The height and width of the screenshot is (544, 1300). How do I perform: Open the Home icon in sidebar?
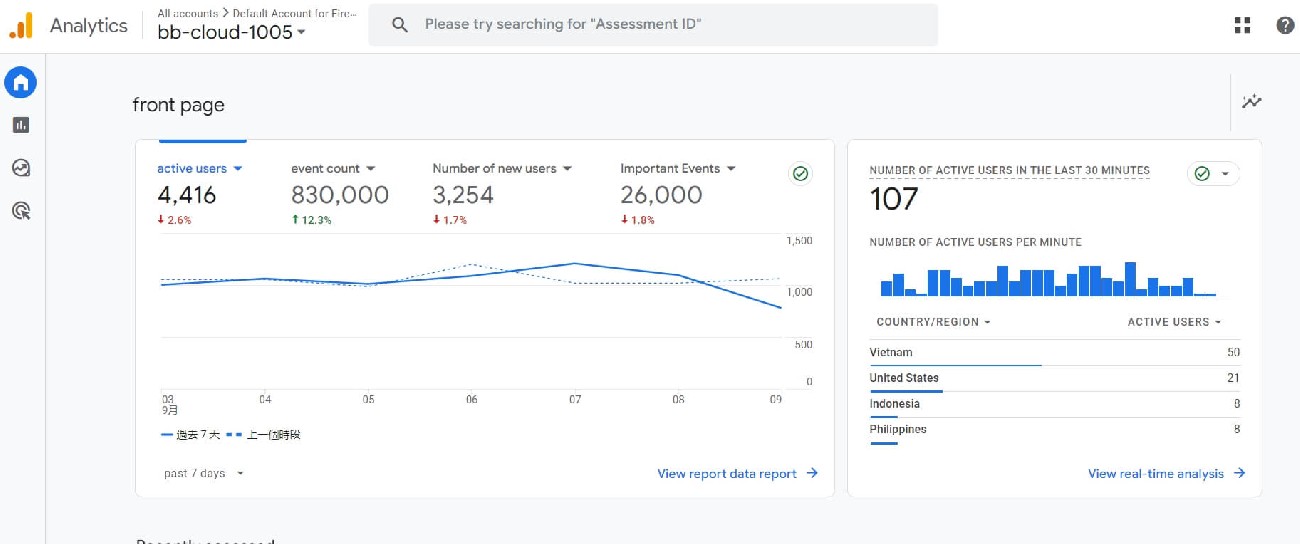click(x=21, y=82)
